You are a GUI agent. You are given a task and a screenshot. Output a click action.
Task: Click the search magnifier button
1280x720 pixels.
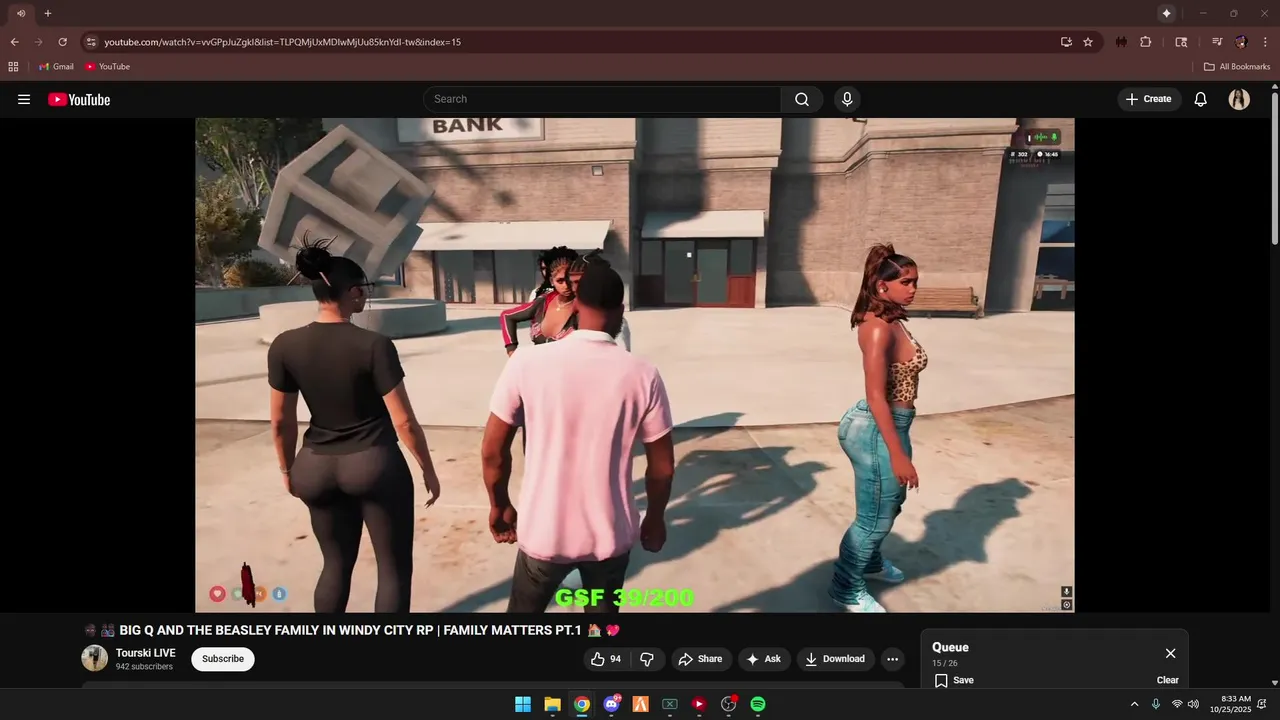[802, 99]
